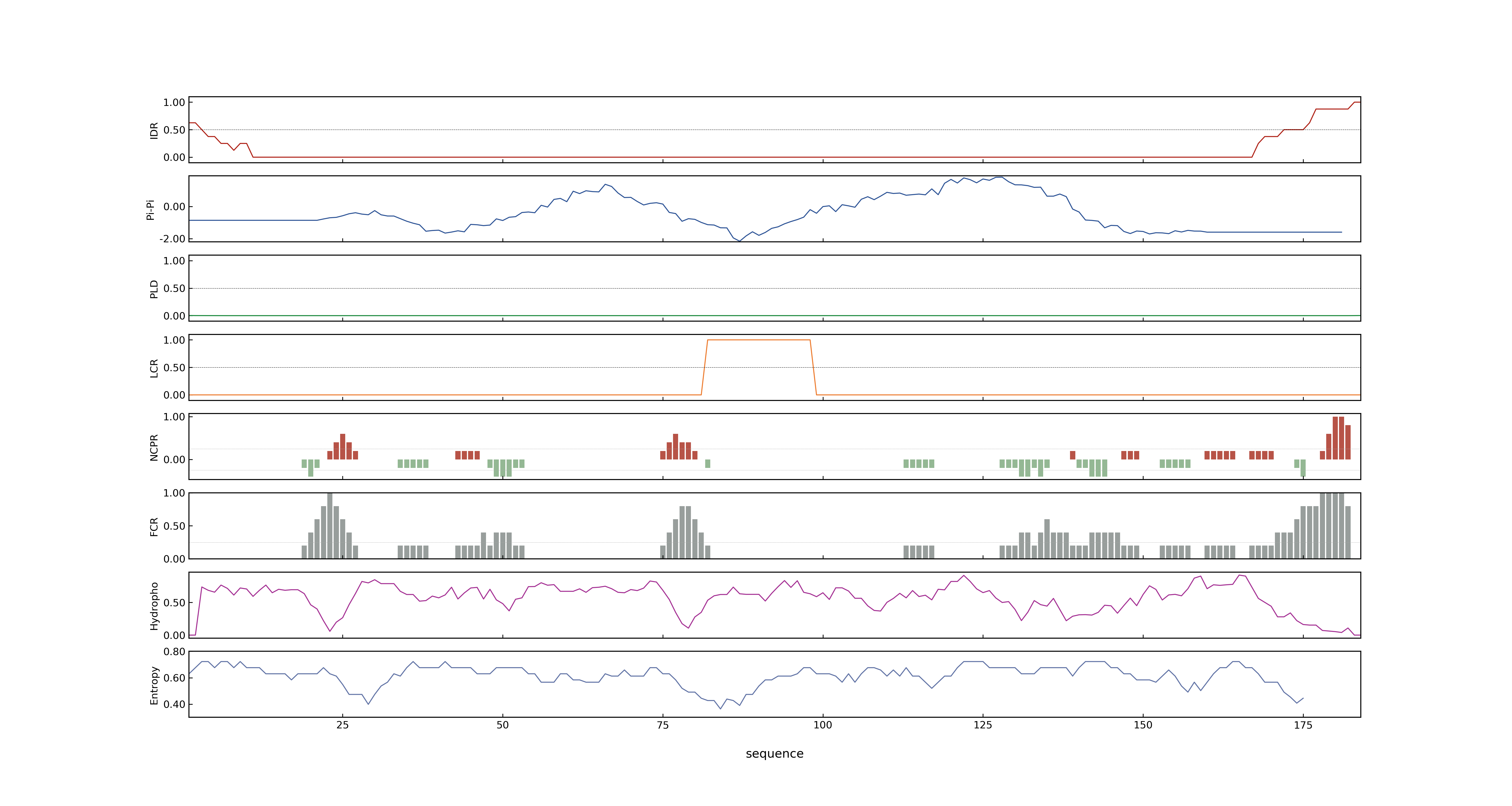
Task: Click the IDR y-axis label
Action: pos(154,130)
